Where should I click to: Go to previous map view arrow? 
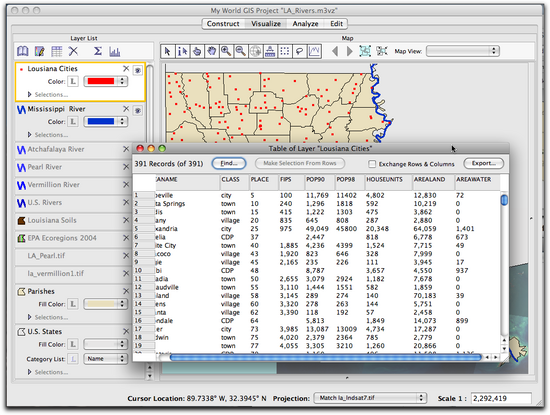tap(335, 51)
